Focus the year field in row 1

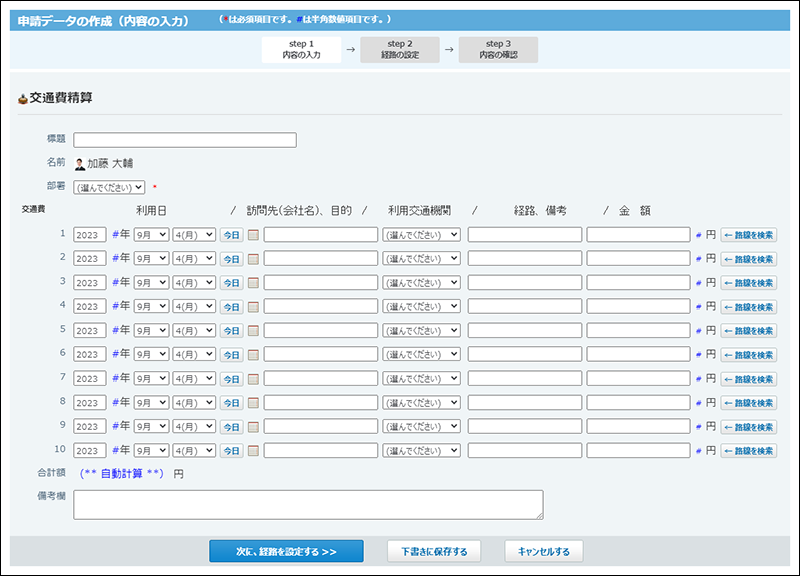pyautogui.click(x=90, y=235)
